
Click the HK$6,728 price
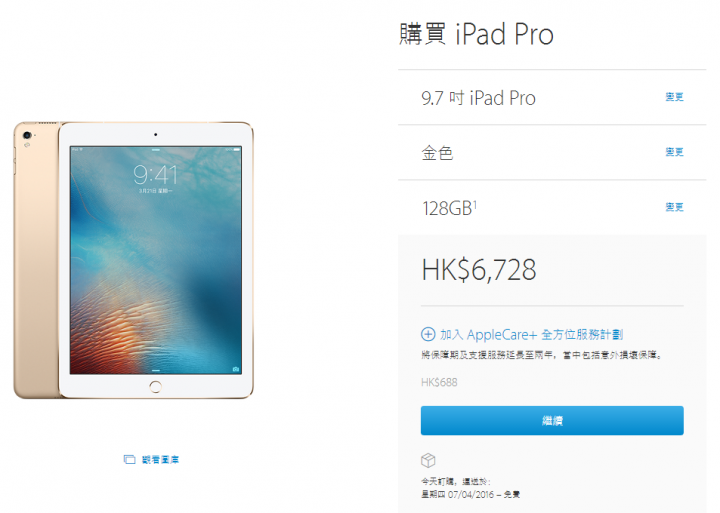click(x=479, y=270)
